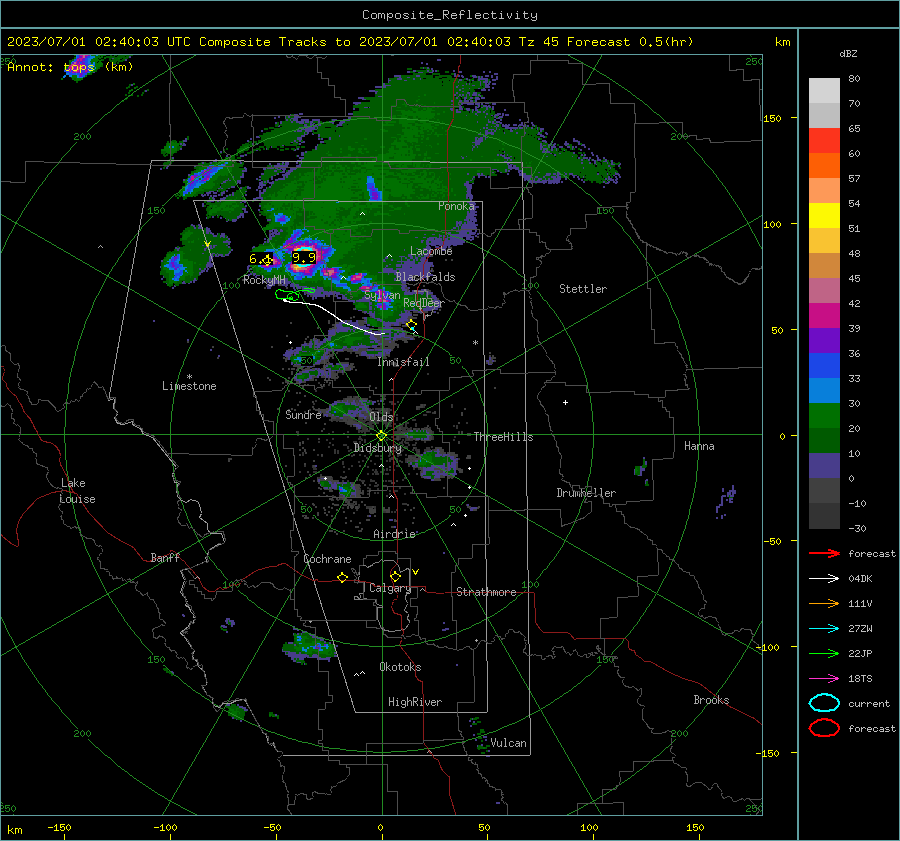Select the orange 111V track arrow
The height and width of the screenshot is (841, 900).
pyautogui.click(x=824, y=603)
